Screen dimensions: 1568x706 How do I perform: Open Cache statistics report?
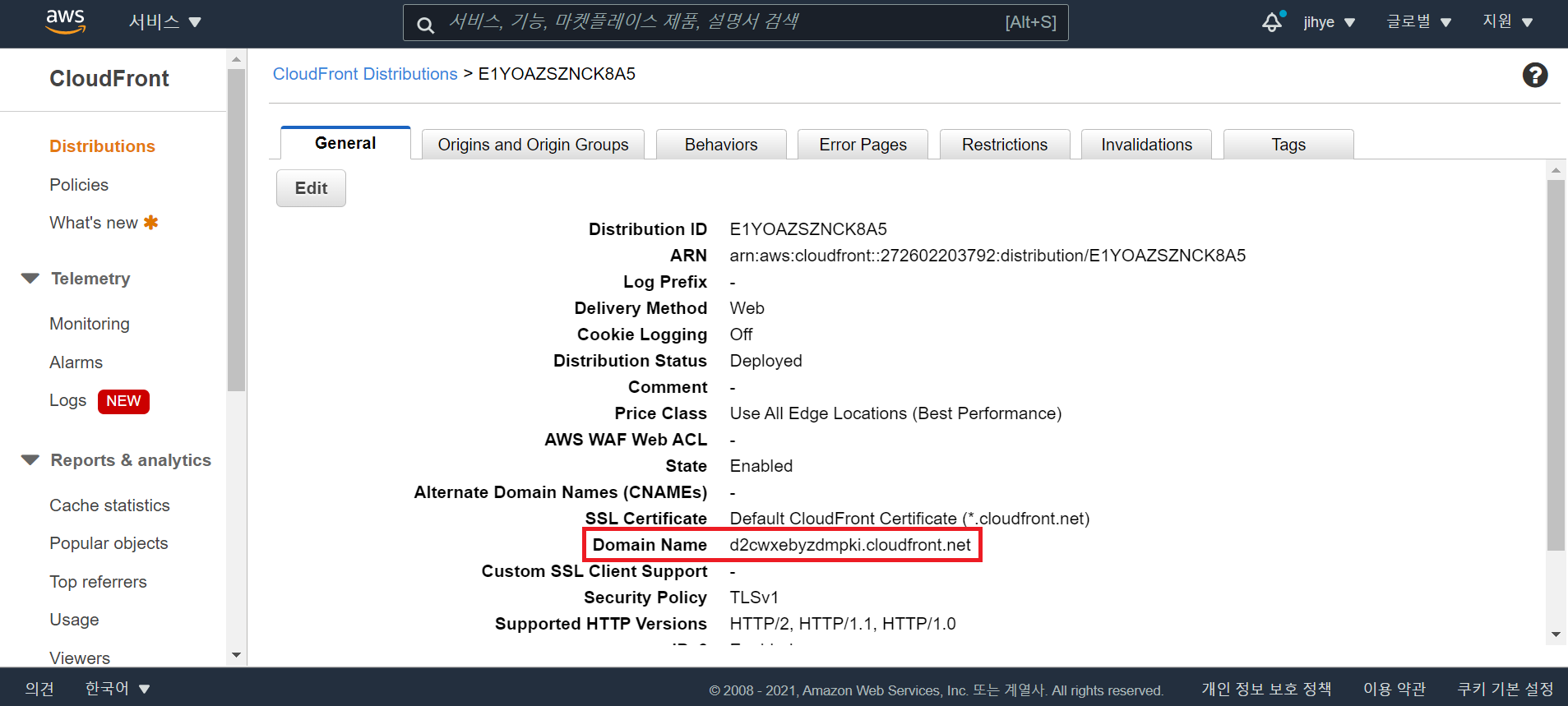(x=109, y=505)
